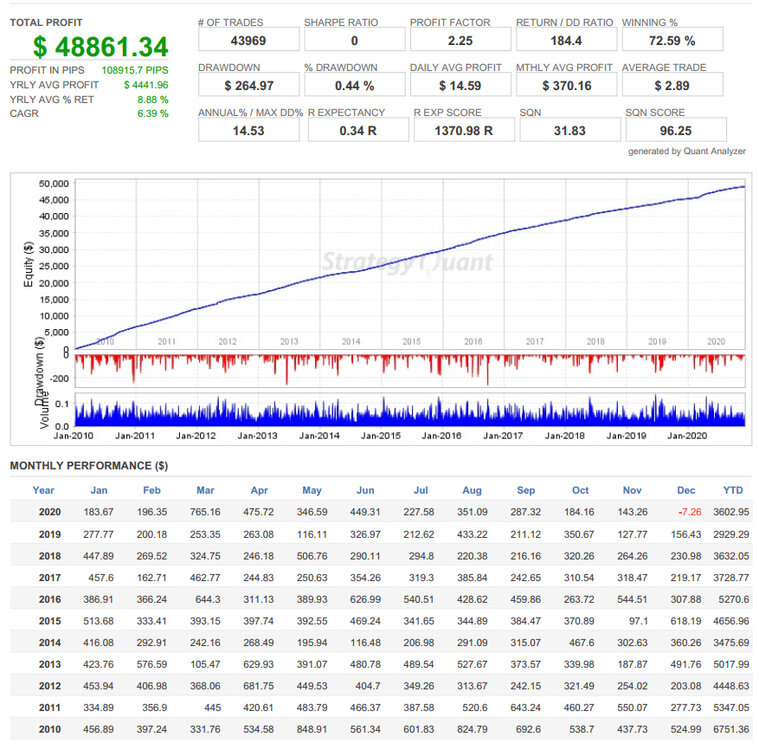The image size is (759, 750).
Task: Select the yearly avg profit $ 4441.96
Action: (x=146, y=85)
